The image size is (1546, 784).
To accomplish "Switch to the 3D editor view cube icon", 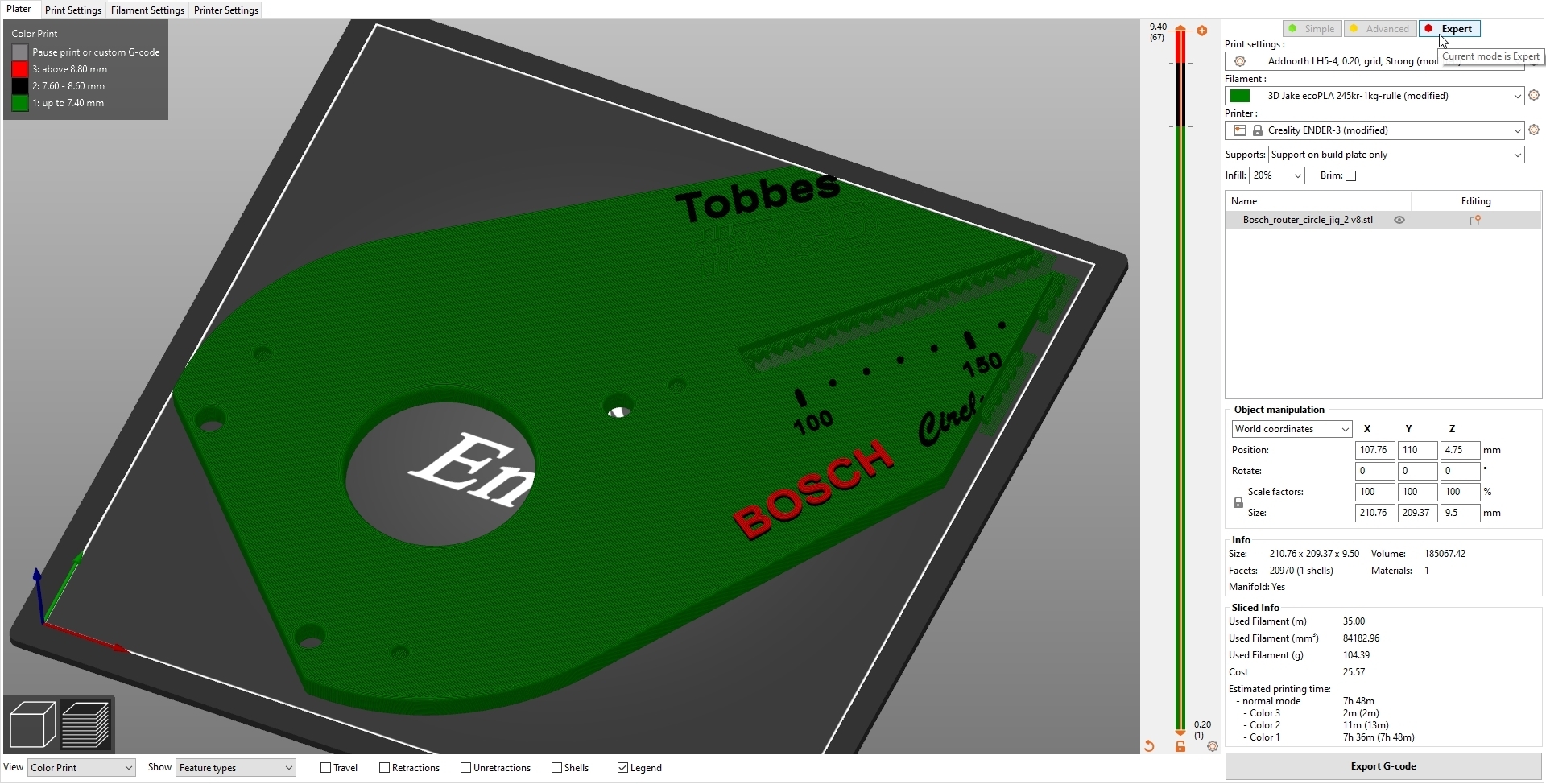I will pos(32,724).
